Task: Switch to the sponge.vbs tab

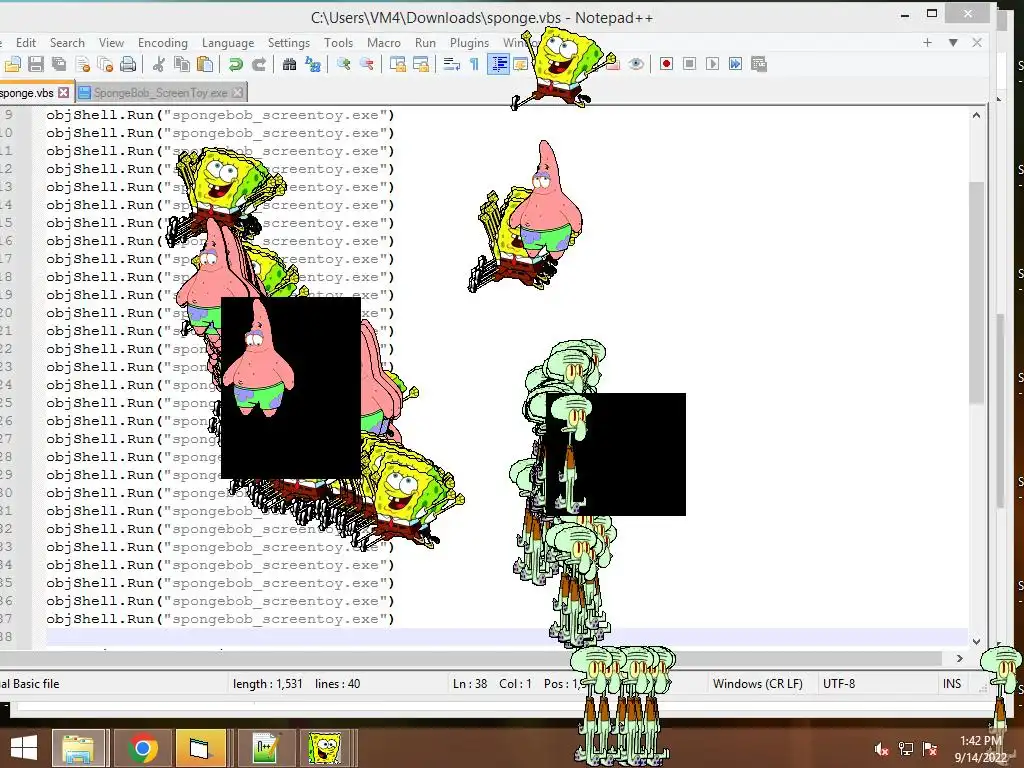Action: [27, 93]
